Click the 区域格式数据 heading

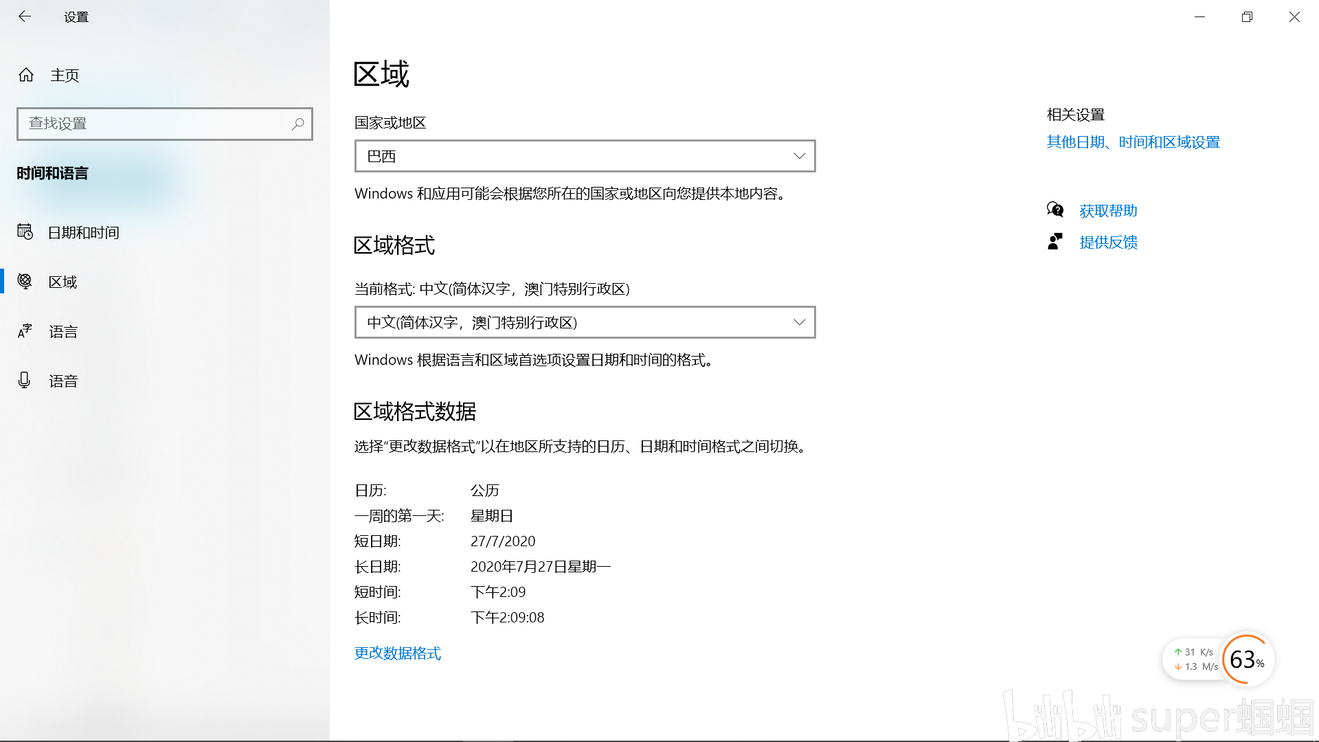[415, 411]
